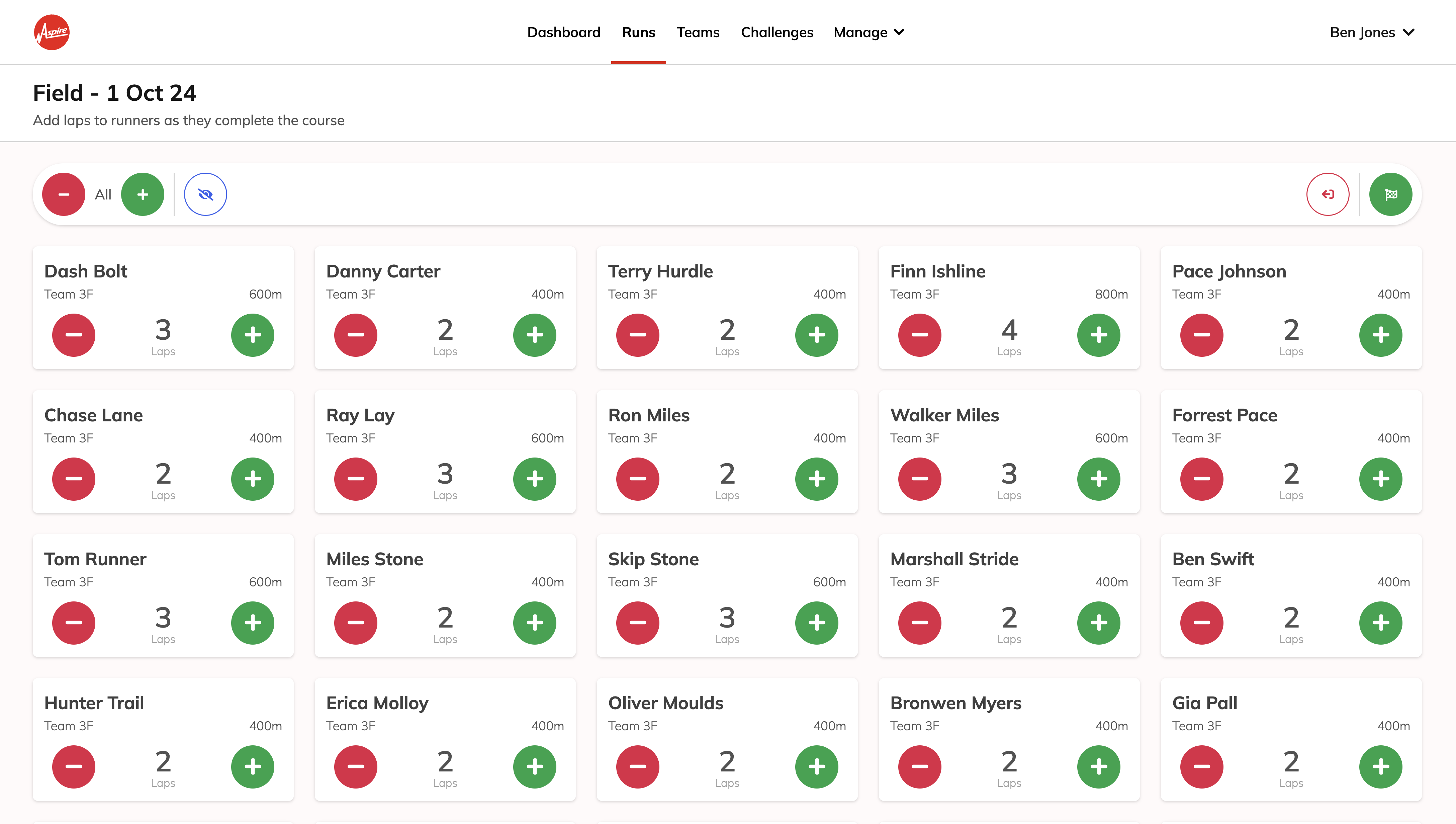Click the red exit run icon
This screenshot has width=1456, height=824.
coord(1328,194)
